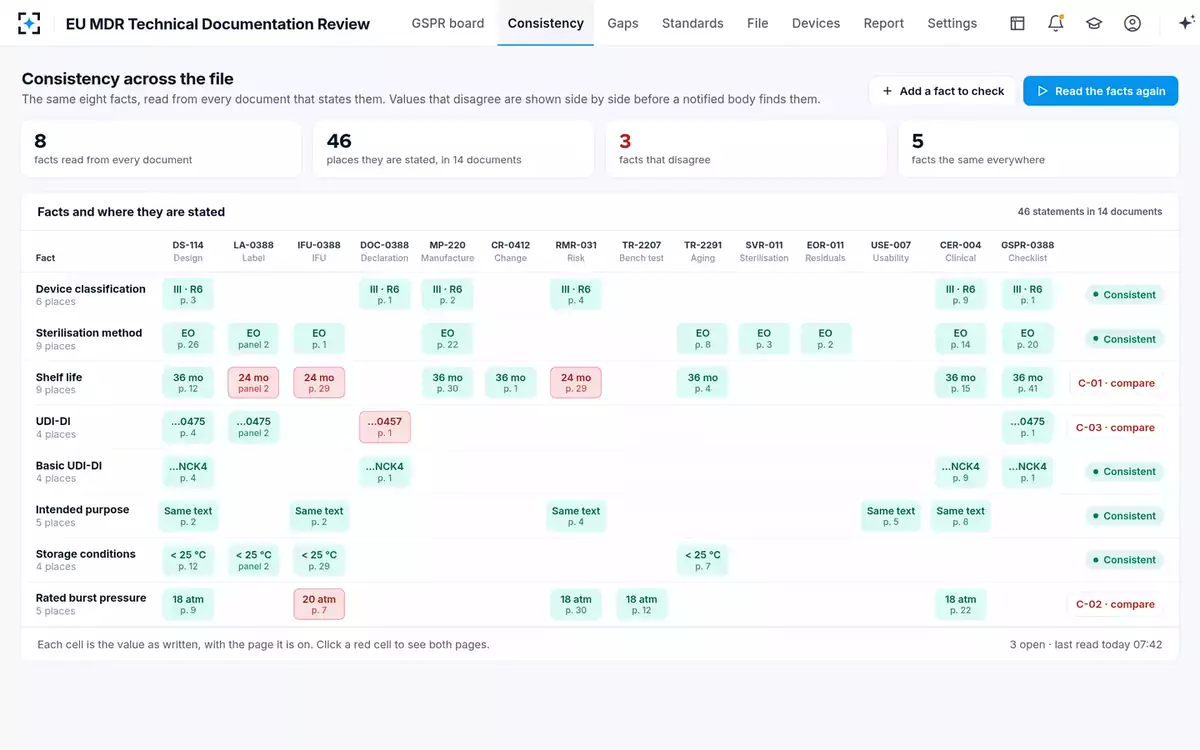Viewport: 1200px width, 750px height.
Task: Select the Shelf life fact label
Action: click(x=59, y=377)
